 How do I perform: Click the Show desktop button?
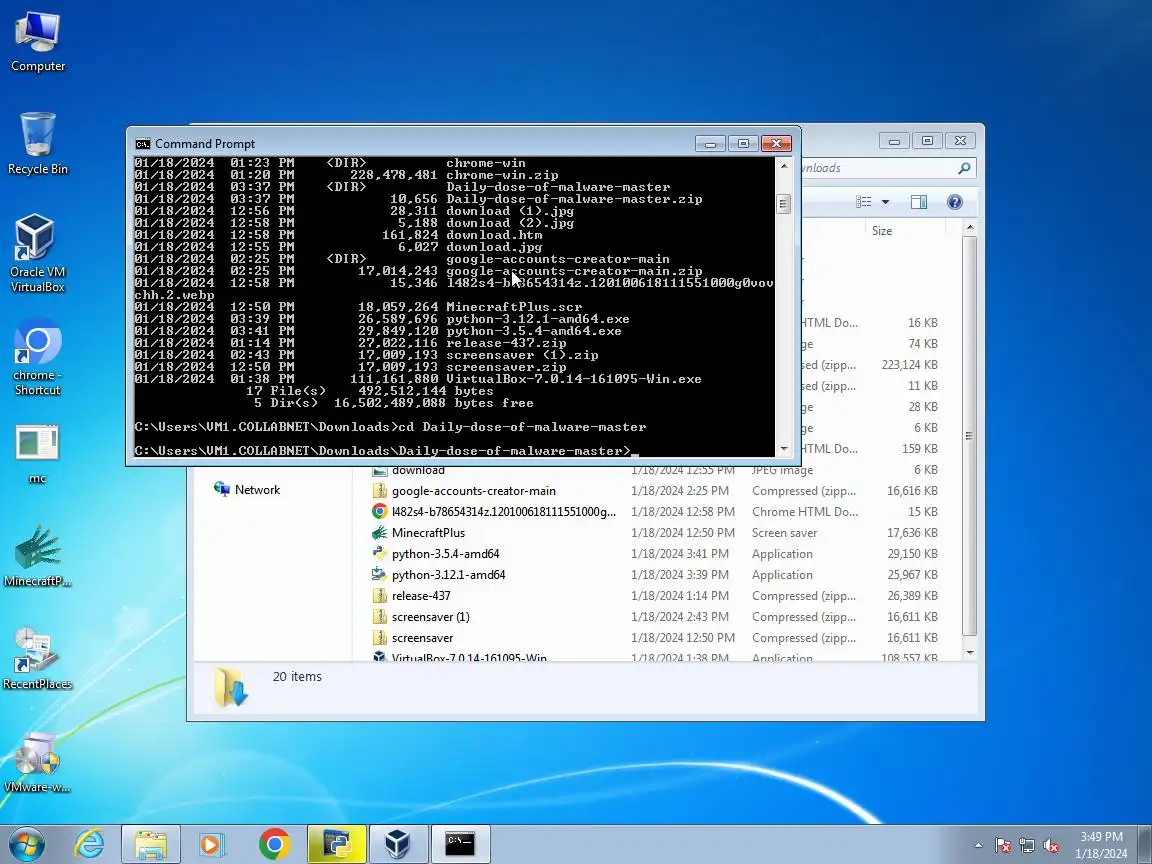click(x=1145, y=844)
